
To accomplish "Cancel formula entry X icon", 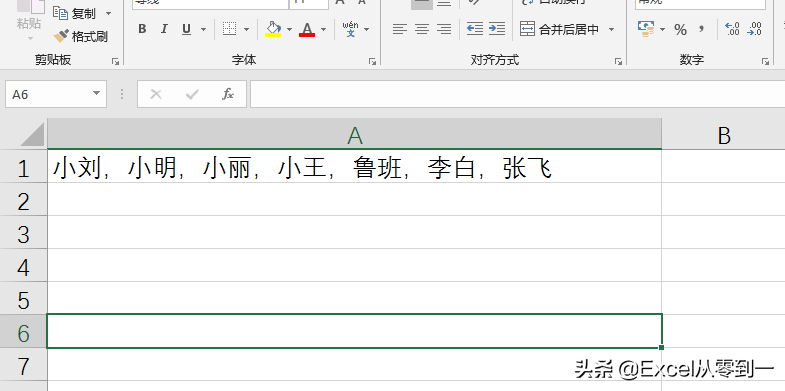I will pos(156,94).
